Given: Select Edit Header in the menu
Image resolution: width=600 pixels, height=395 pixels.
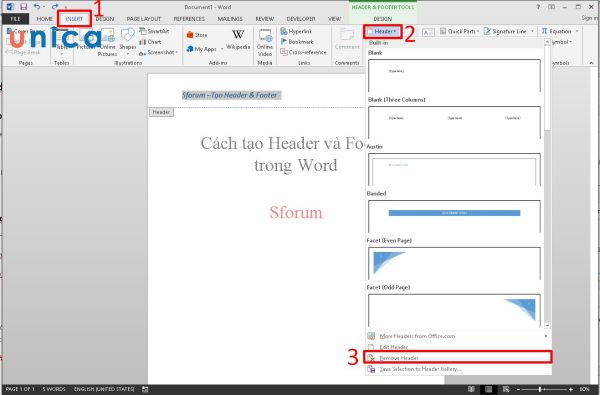Looking at the screenshot, I should click(x=457, y=347).
